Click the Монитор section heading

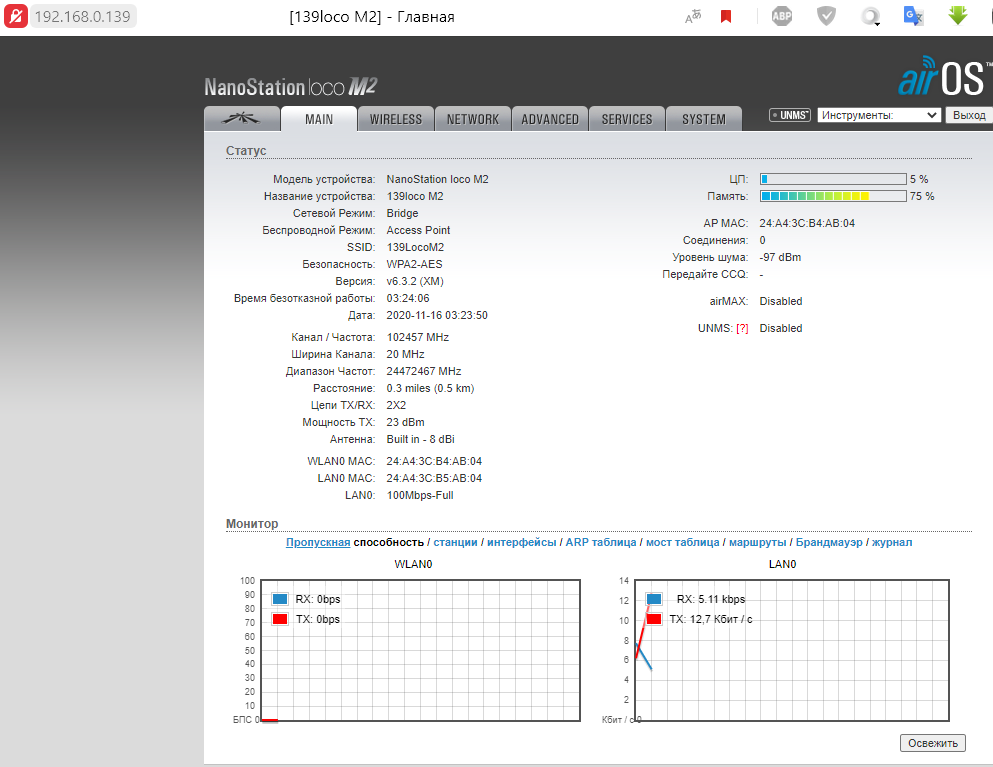tap(252, 524)
